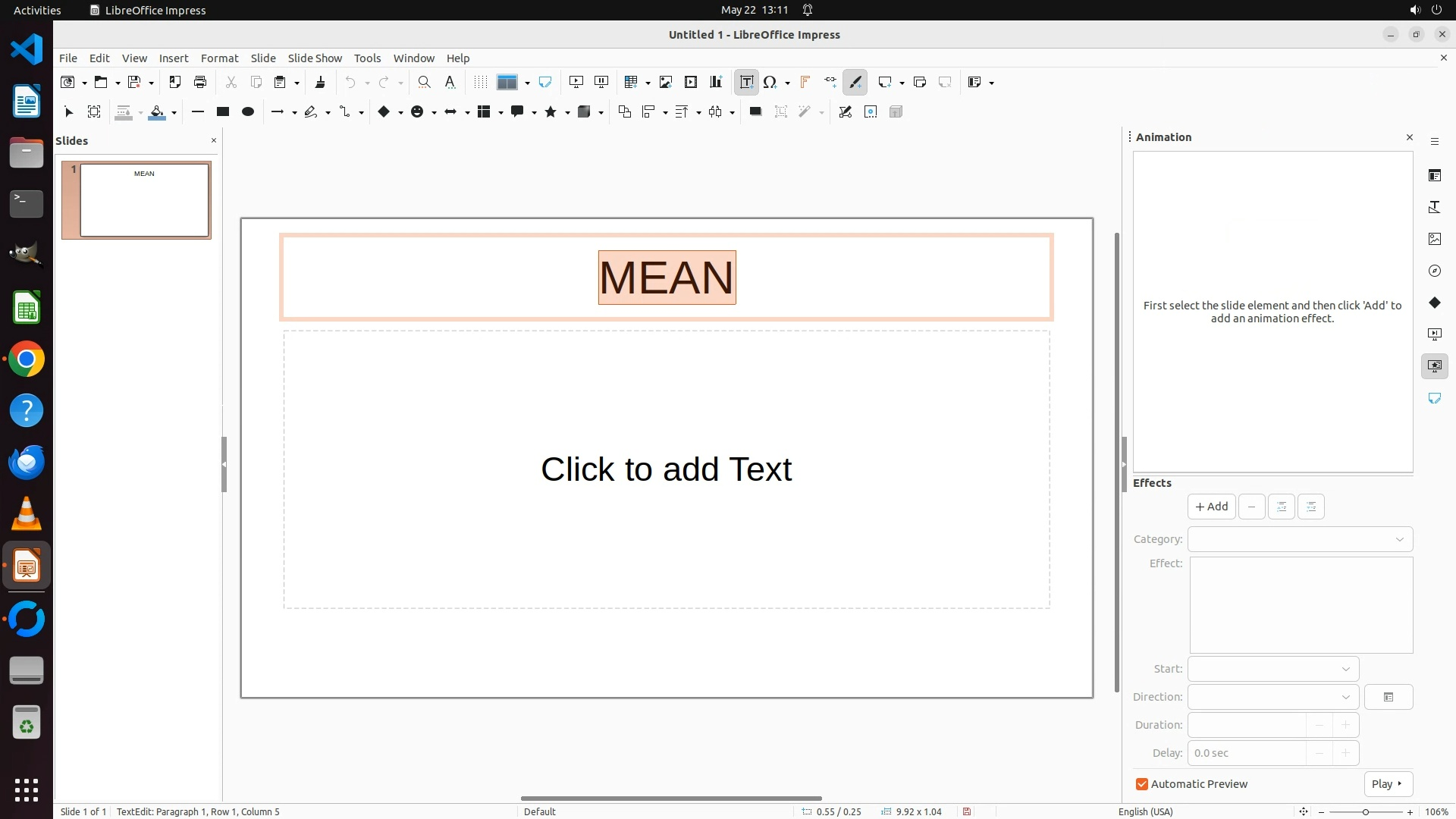Viewport: 1456px width, 819px height.
Task: Click the Insert Image icon
Action: (x=666, y=82)
